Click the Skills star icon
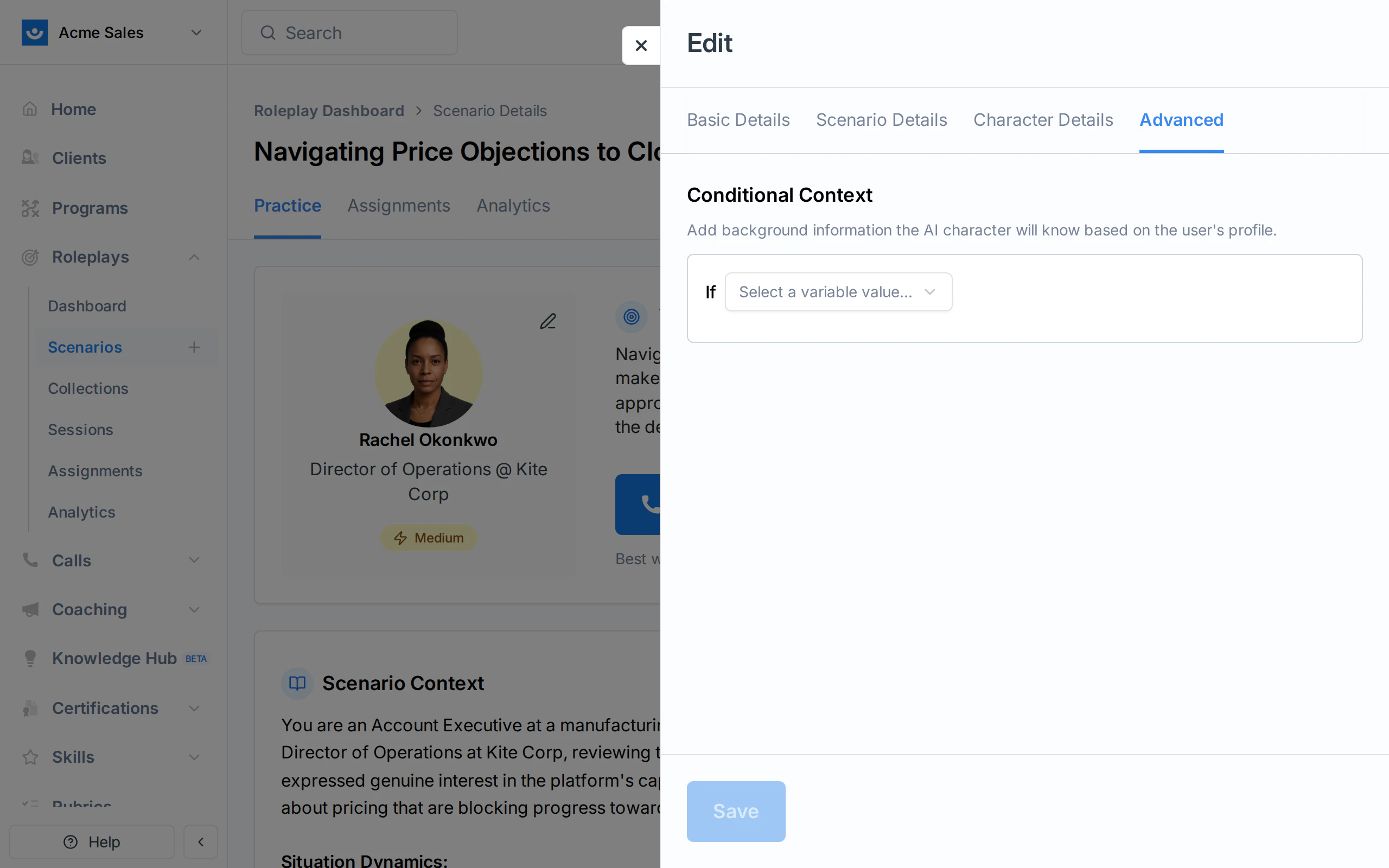Image resolution: width=1389 pixels, height=868 pixels. (30, 757)
